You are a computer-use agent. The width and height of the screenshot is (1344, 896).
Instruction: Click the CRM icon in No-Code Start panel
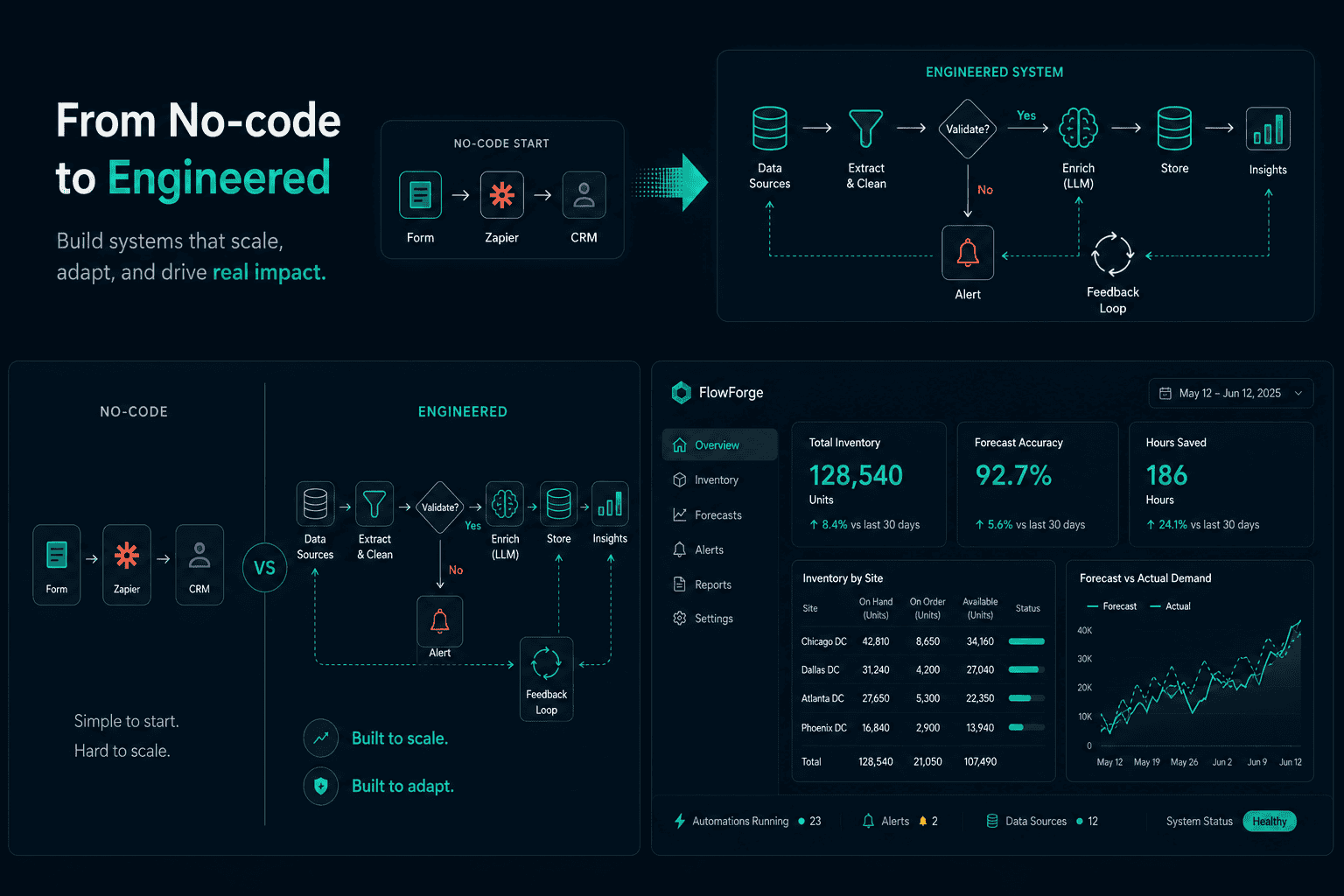point(584,194)
